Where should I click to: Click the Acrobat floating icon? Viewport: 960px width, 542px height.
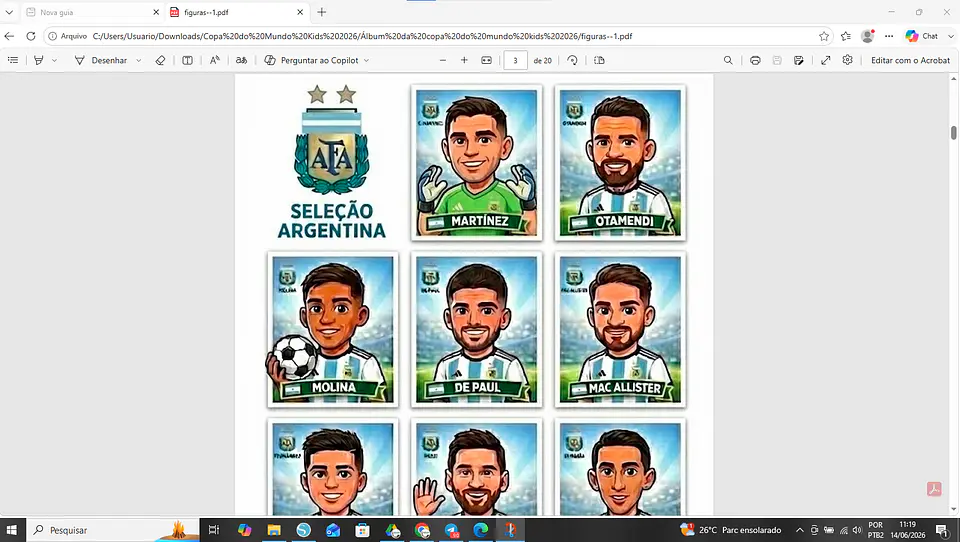[x=934, y=489]
